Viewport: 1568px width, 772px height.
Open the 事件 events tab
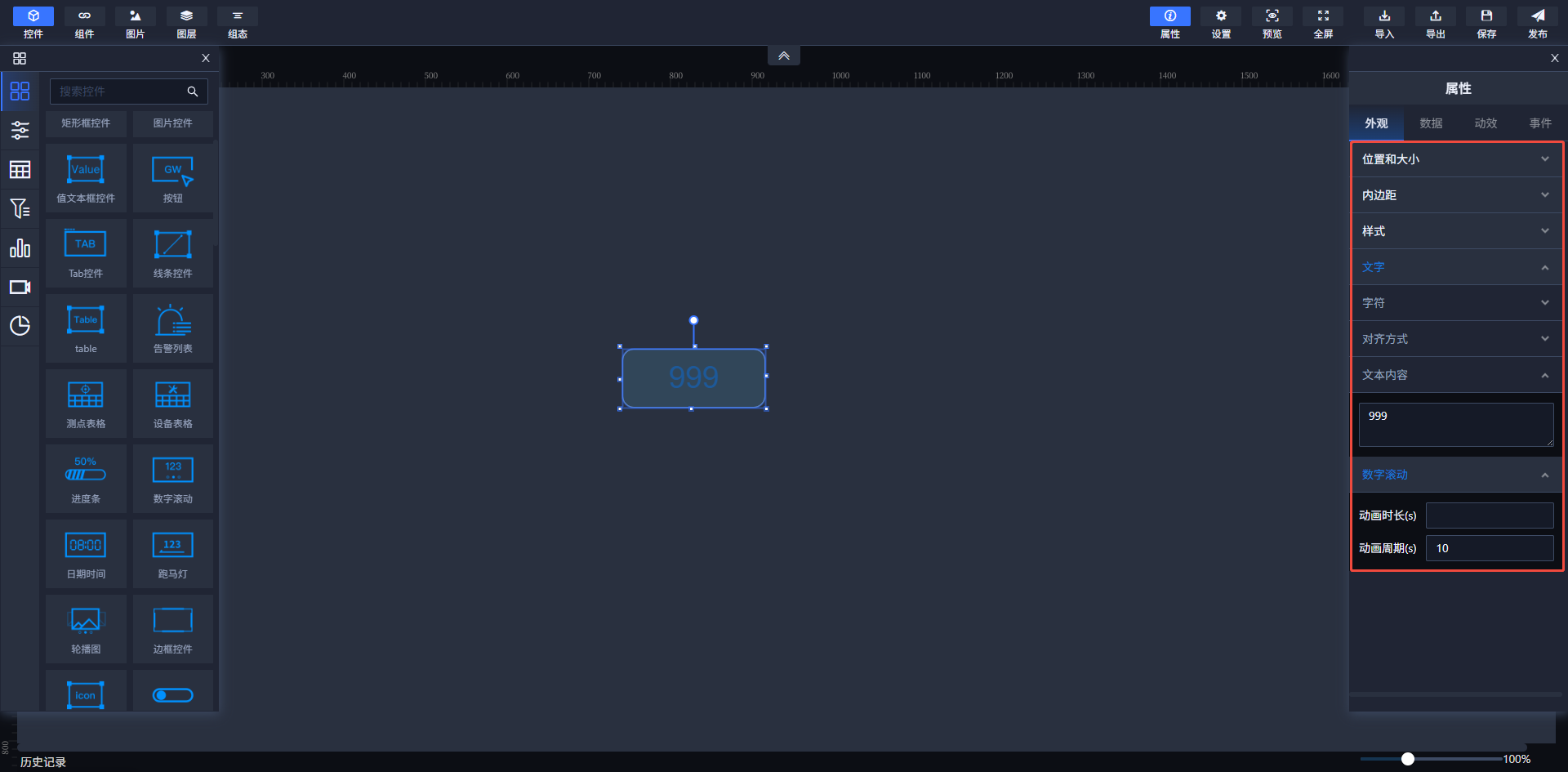1540,123
